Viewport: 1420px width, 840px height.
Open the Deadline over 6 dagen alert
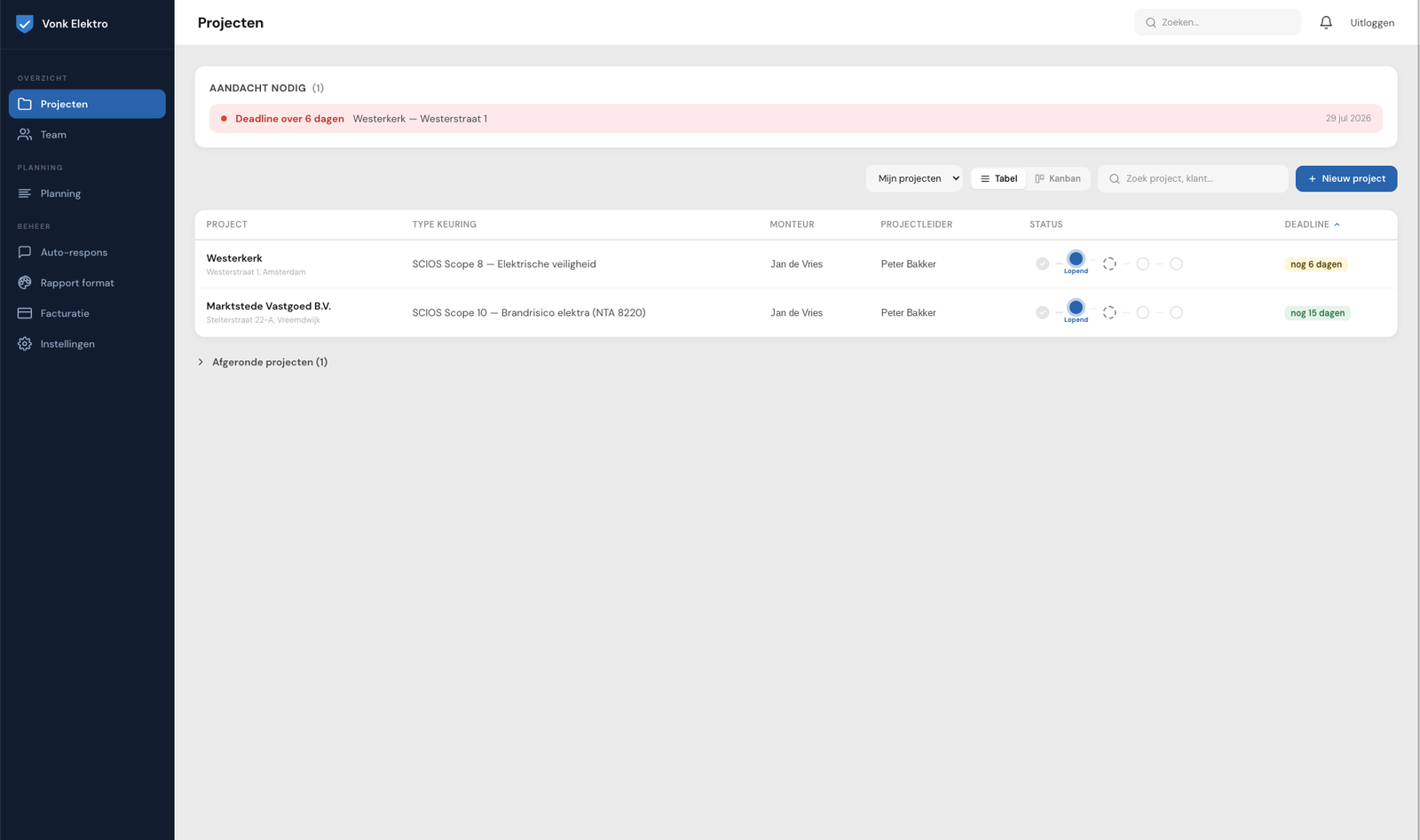[796, 119]
